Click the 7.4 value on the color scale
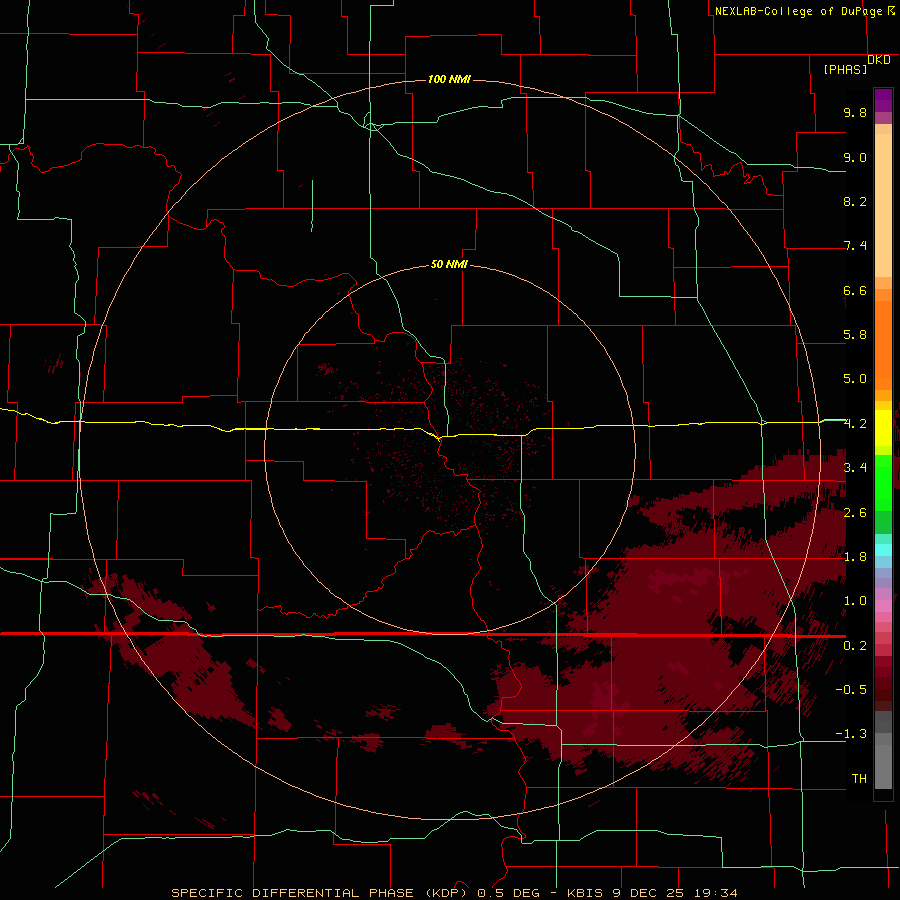 (x=855, y=246)
